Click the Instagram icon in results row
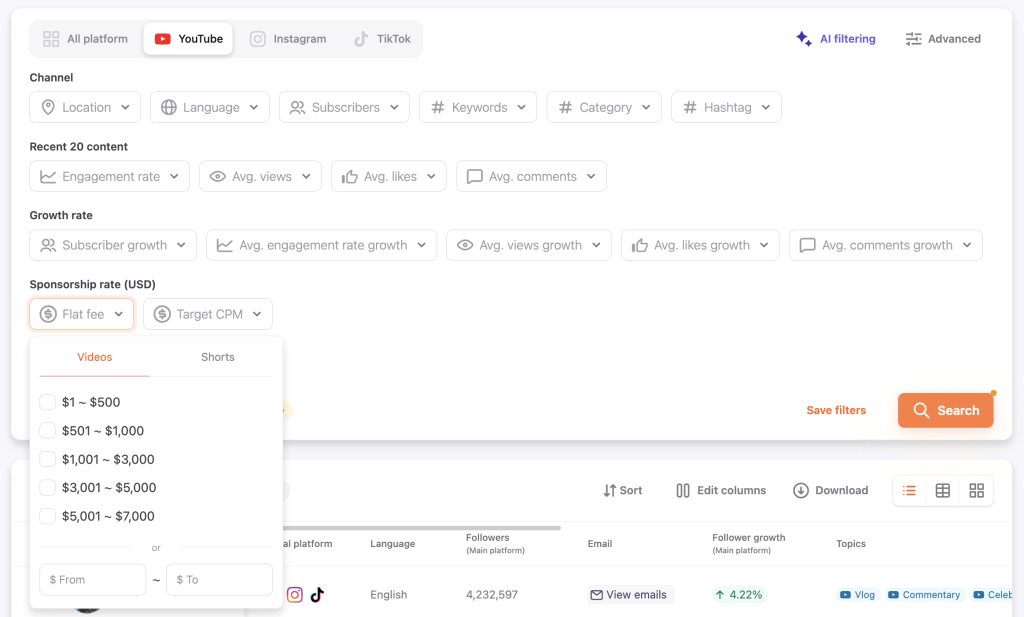The height and width of the screenshot is (617, 1024). click(x=295, y=595)
